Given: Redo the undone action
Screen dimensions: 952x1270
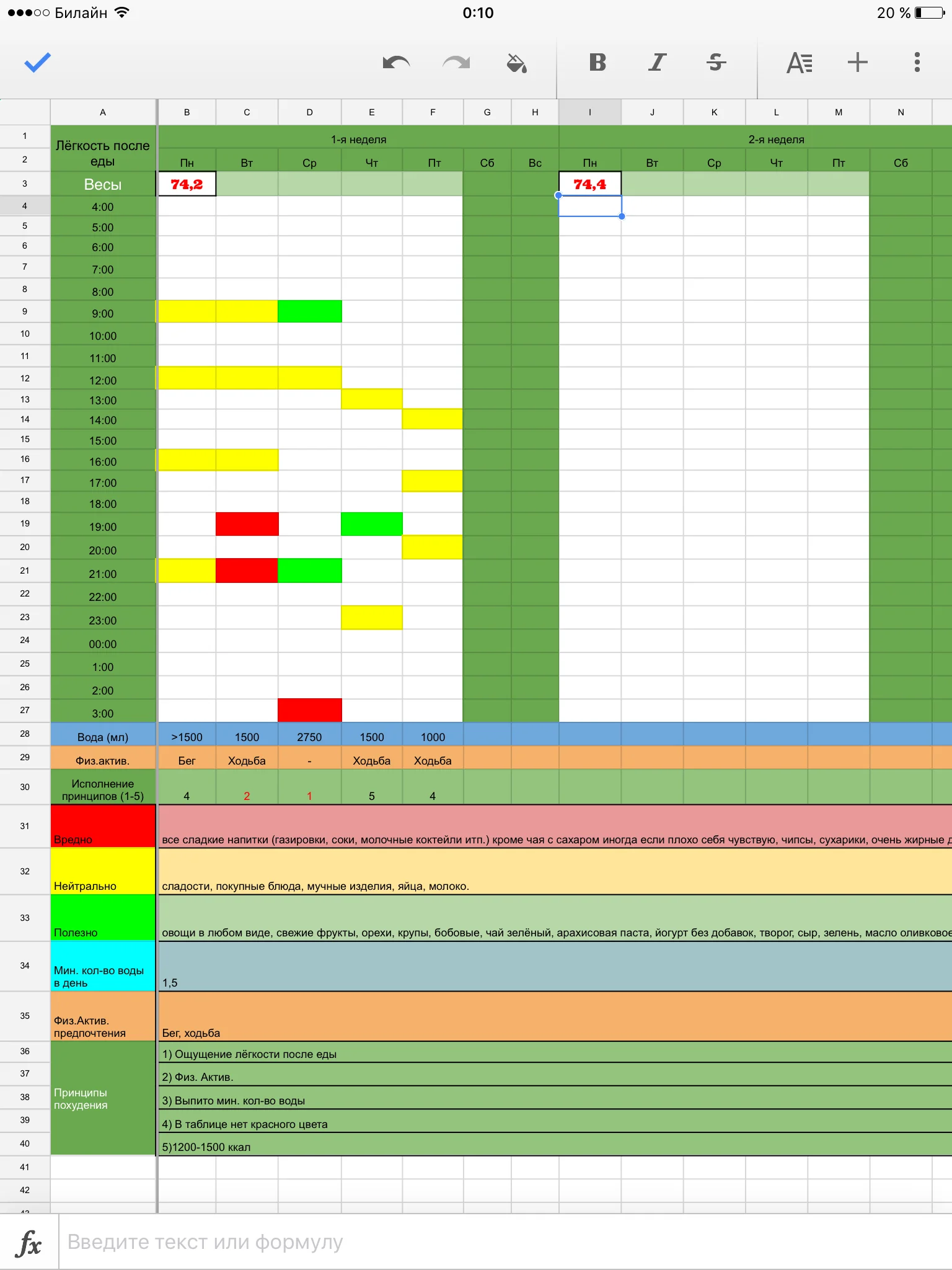Looking at the screenshot, I should [456, 63].
